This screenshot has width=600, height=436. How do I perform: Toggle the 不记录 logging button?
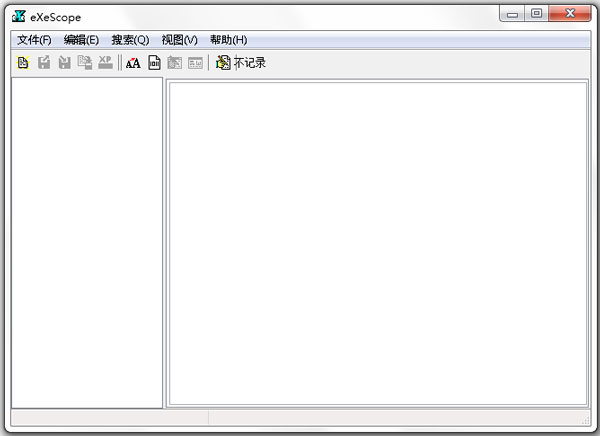pos(241,62)
